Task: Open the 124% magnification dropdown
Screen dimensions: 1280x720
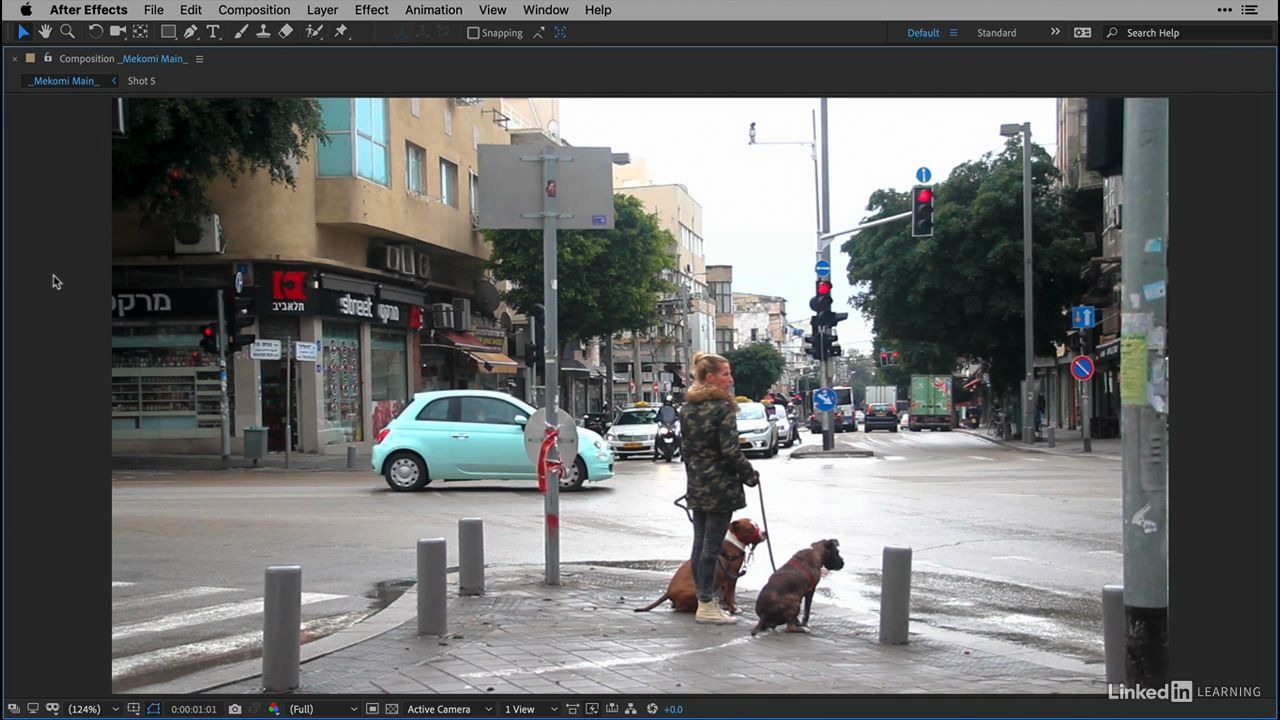Action: (93, 709)
